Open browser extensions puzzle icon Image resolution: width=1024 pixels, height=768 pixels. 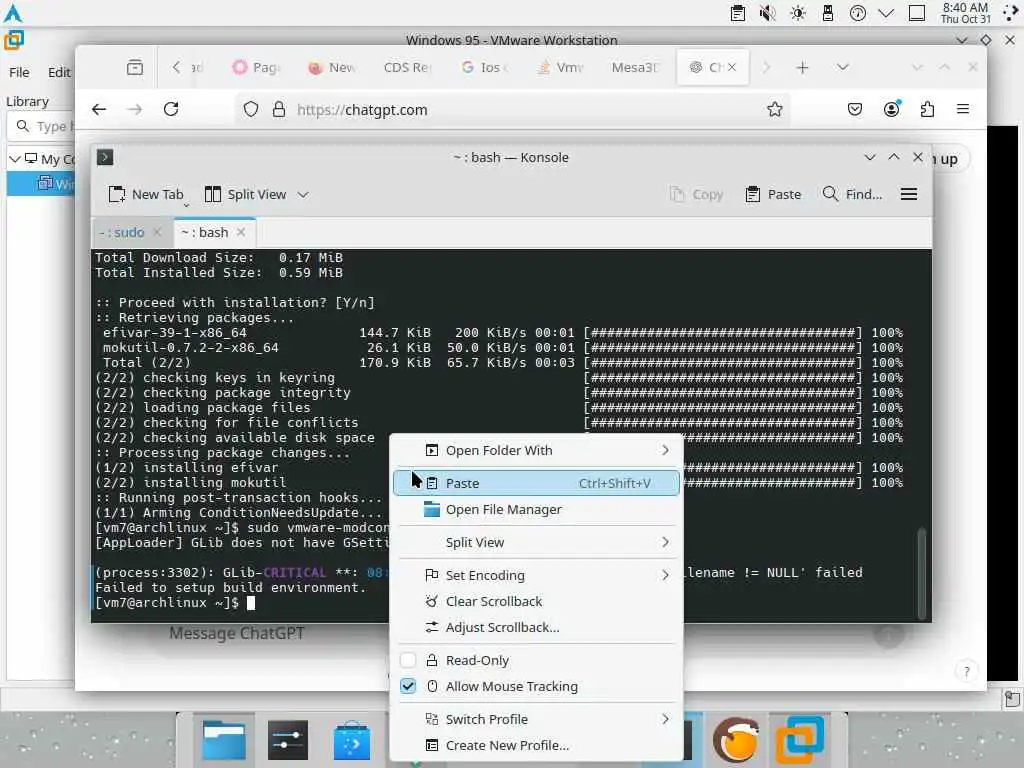[927, 109]
